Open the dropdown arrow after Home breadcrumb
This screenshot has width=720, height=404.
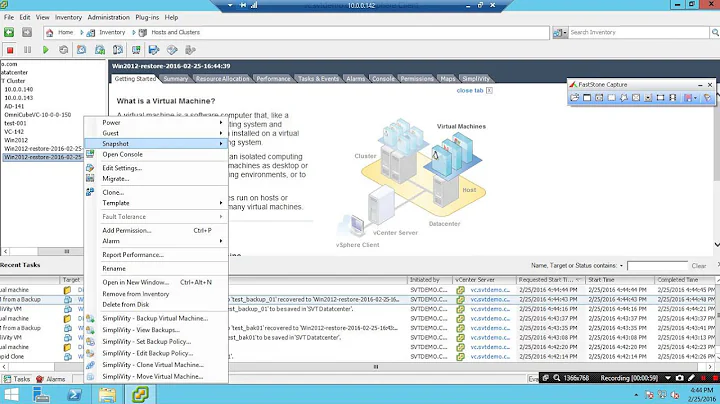point(82,33)
